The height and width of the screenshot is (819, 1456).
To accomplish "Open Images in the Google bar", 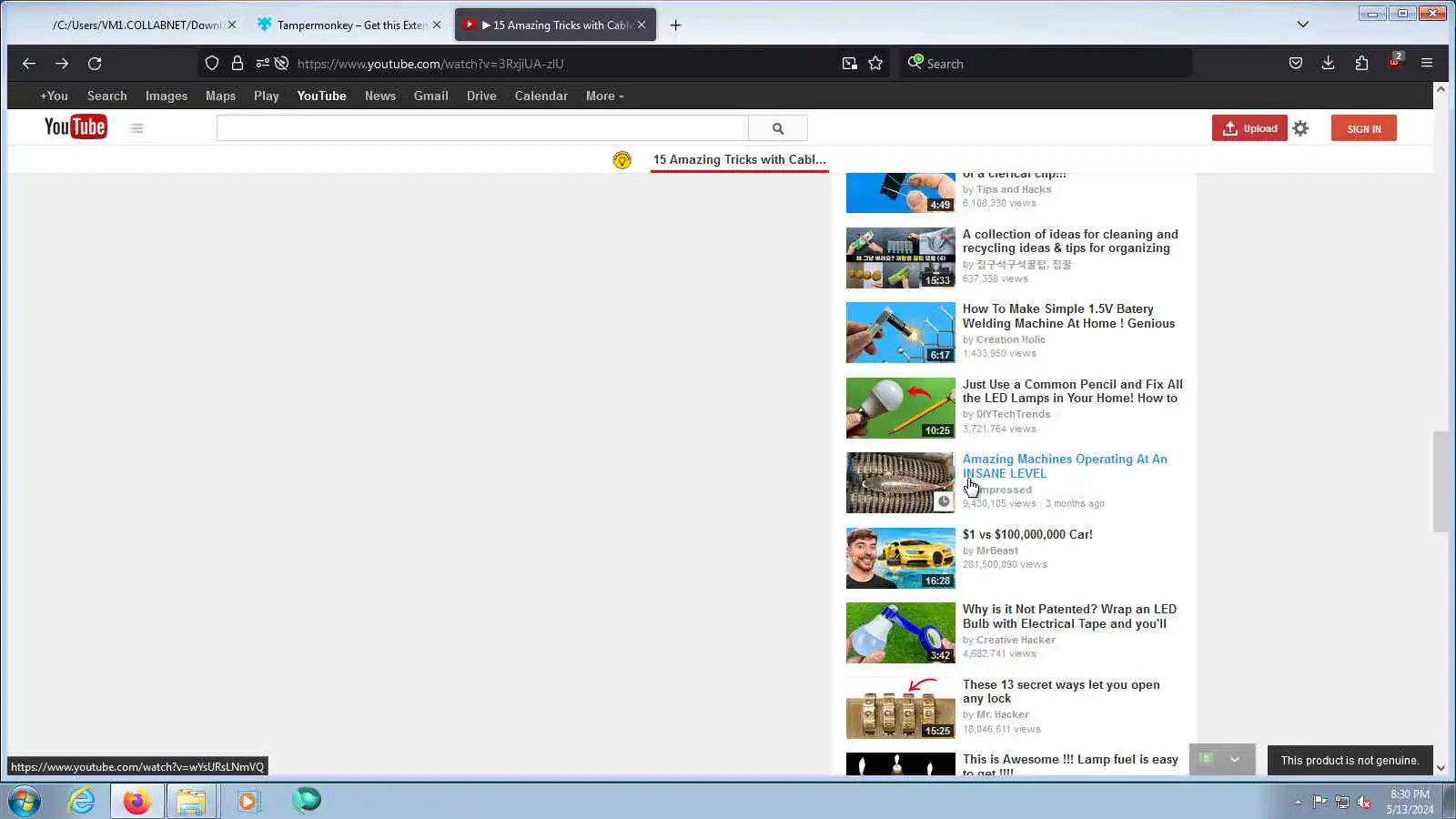I will pyautogui.click(x=167, y=96).
